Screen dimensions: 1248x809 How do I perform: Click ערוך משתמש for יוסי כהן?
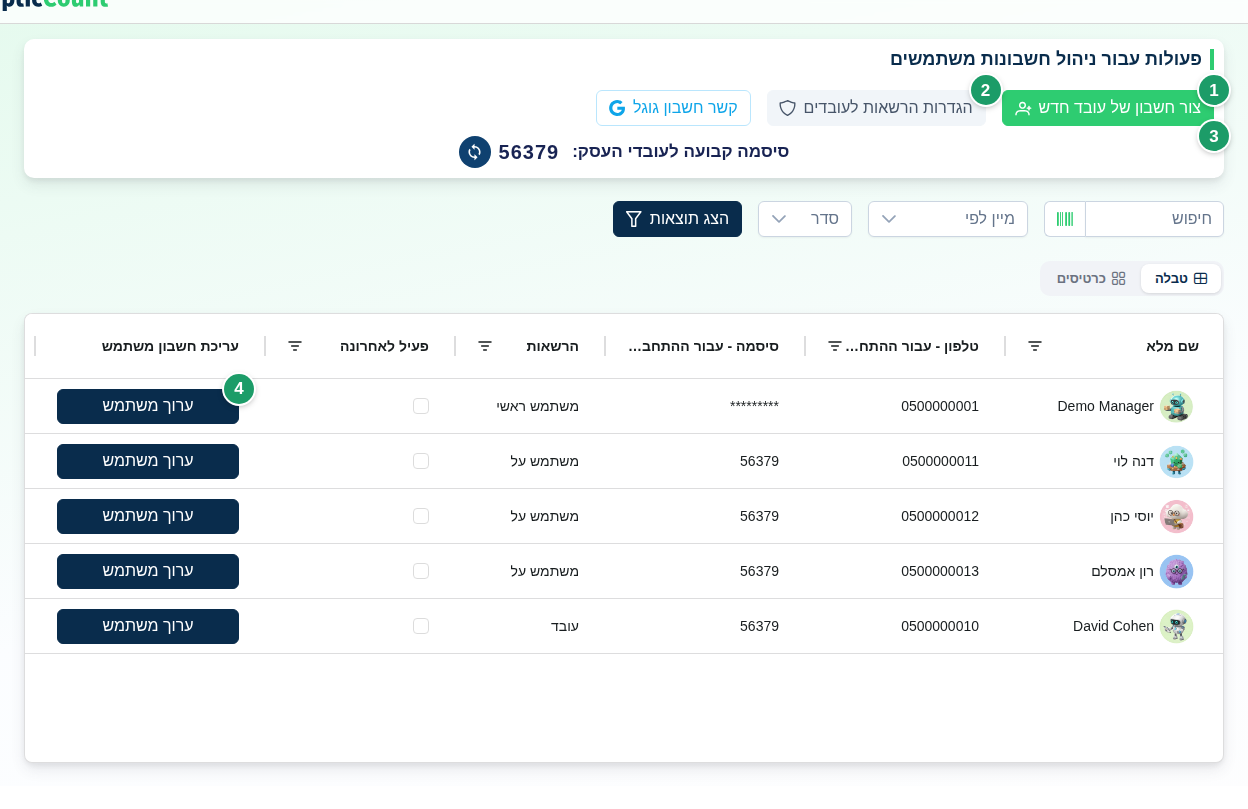(x=148, y=516)
